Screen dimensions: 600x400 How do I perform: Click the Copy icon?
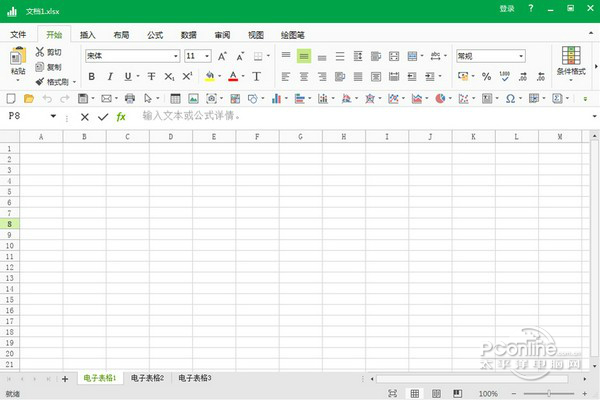40,67
